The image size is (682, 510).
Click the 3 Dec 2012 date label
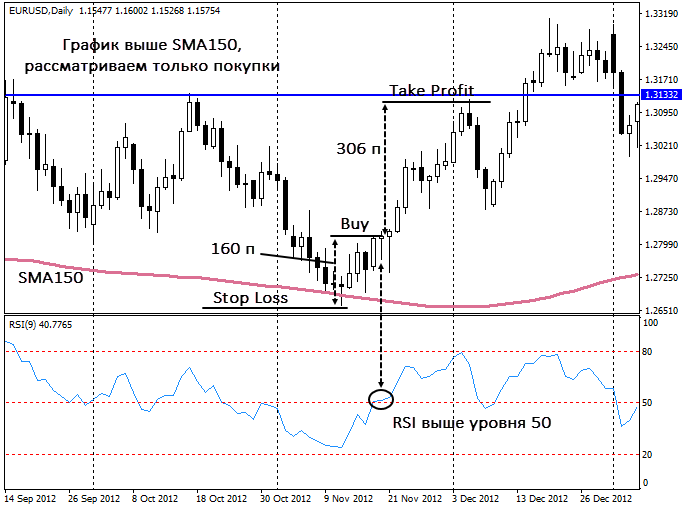pos(476,499)
